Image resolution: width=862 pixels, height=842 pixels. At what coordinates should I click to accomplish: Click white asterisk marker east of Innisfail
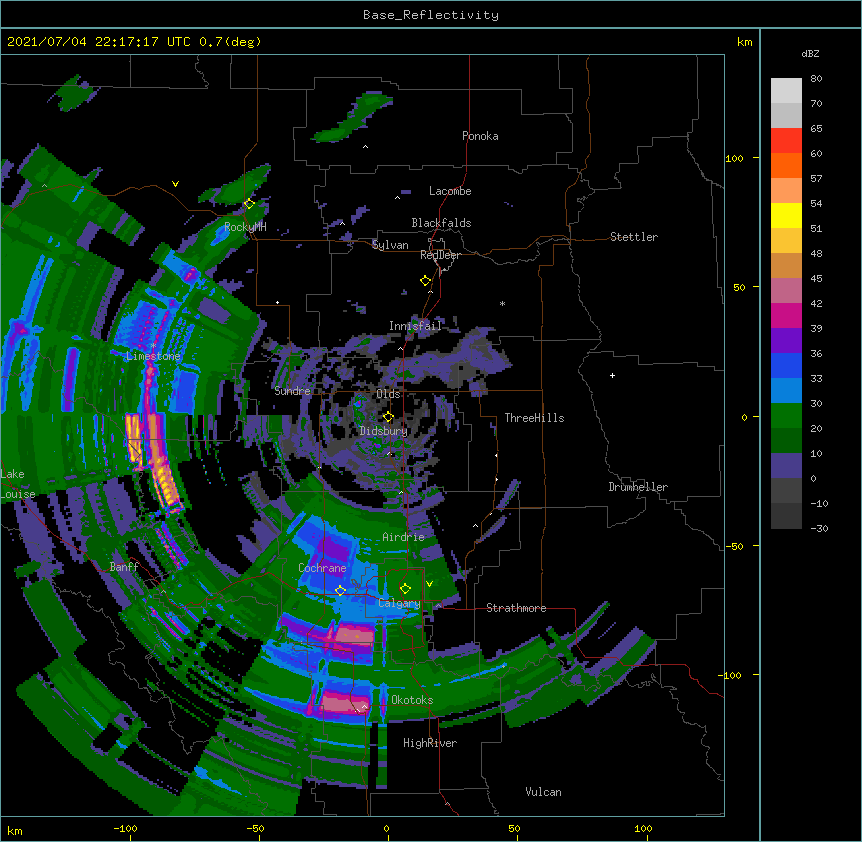[502, 303]
